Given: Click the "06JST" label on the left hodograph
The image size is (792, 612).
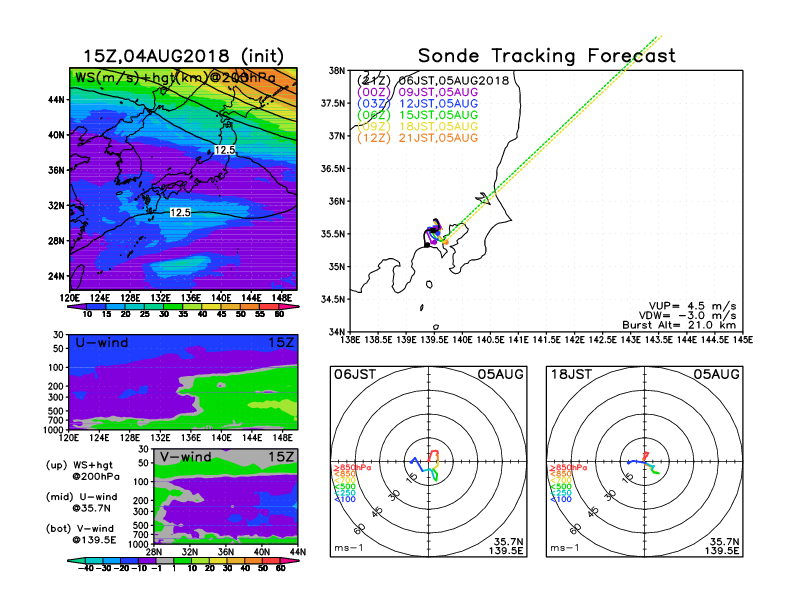Looking at the screenshot, I should [x=355, y=374].
